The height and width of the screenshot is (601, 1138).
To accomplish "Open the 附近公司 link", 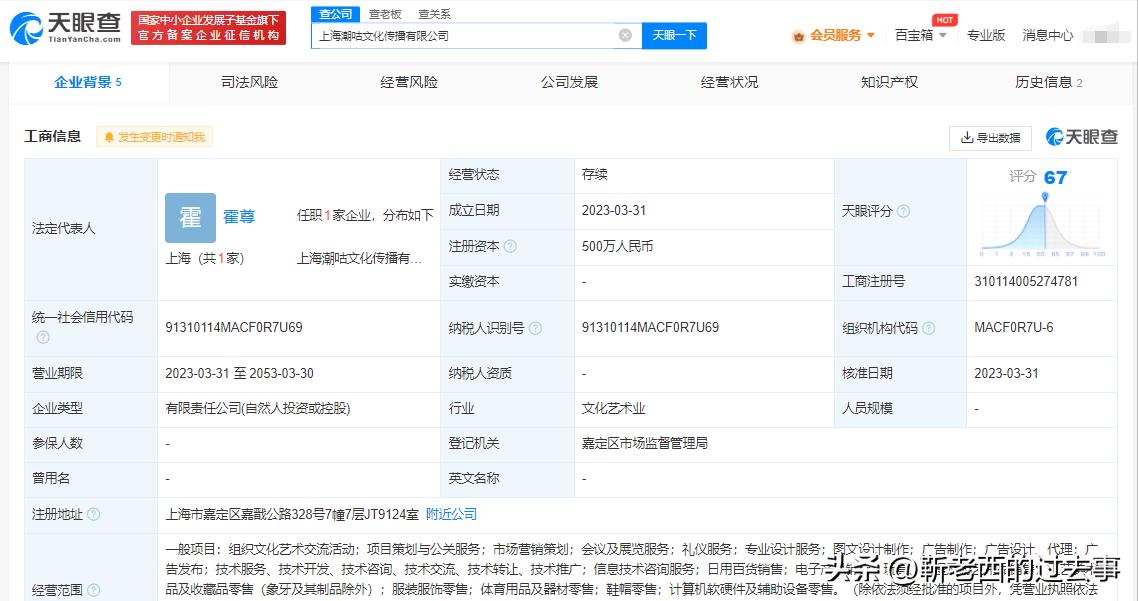I will click(x=453, y=514).
